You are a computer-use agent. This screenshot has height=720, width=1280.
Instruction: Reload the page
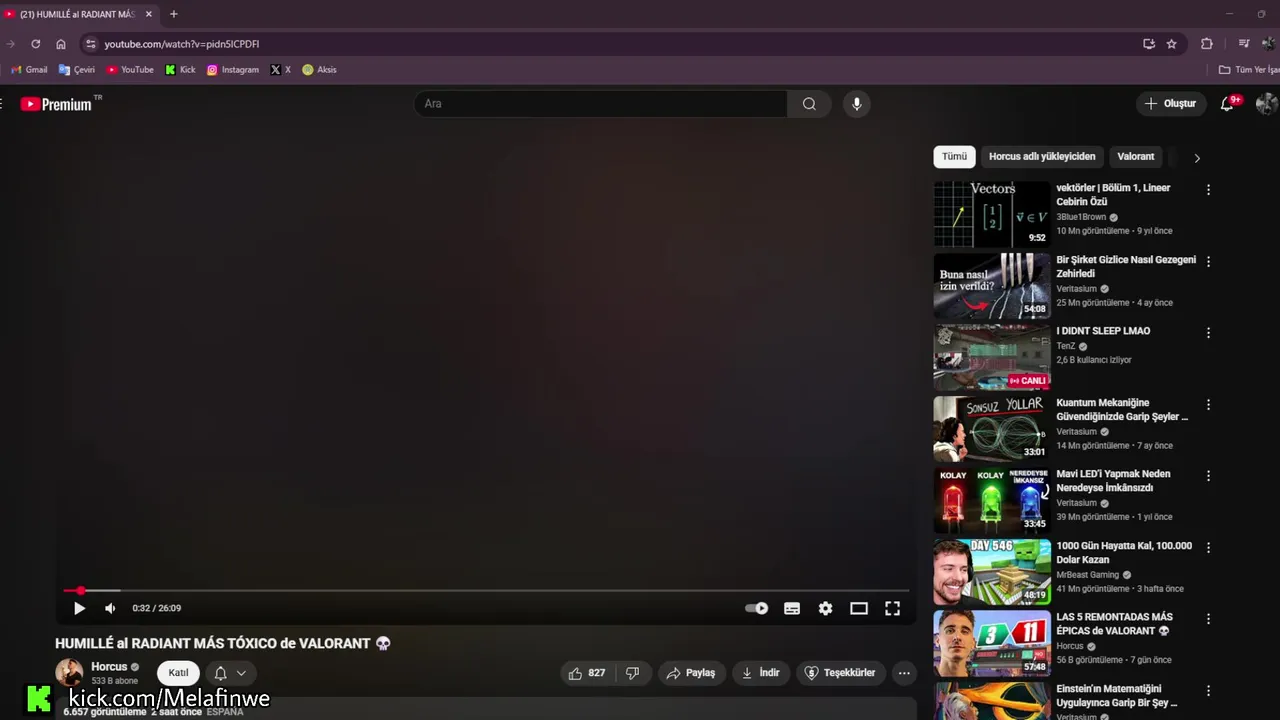(x=35, y=44)
